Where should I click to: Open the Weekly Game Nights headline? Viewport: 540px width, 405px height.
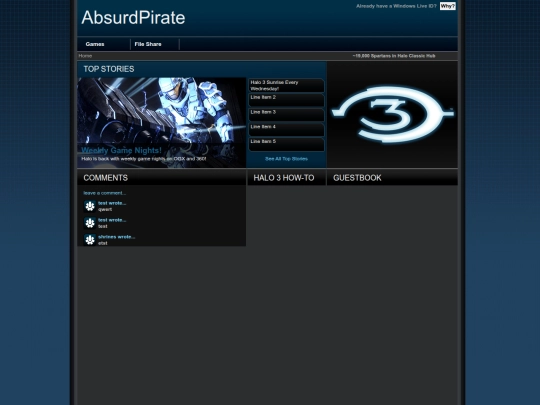(121, 150)
